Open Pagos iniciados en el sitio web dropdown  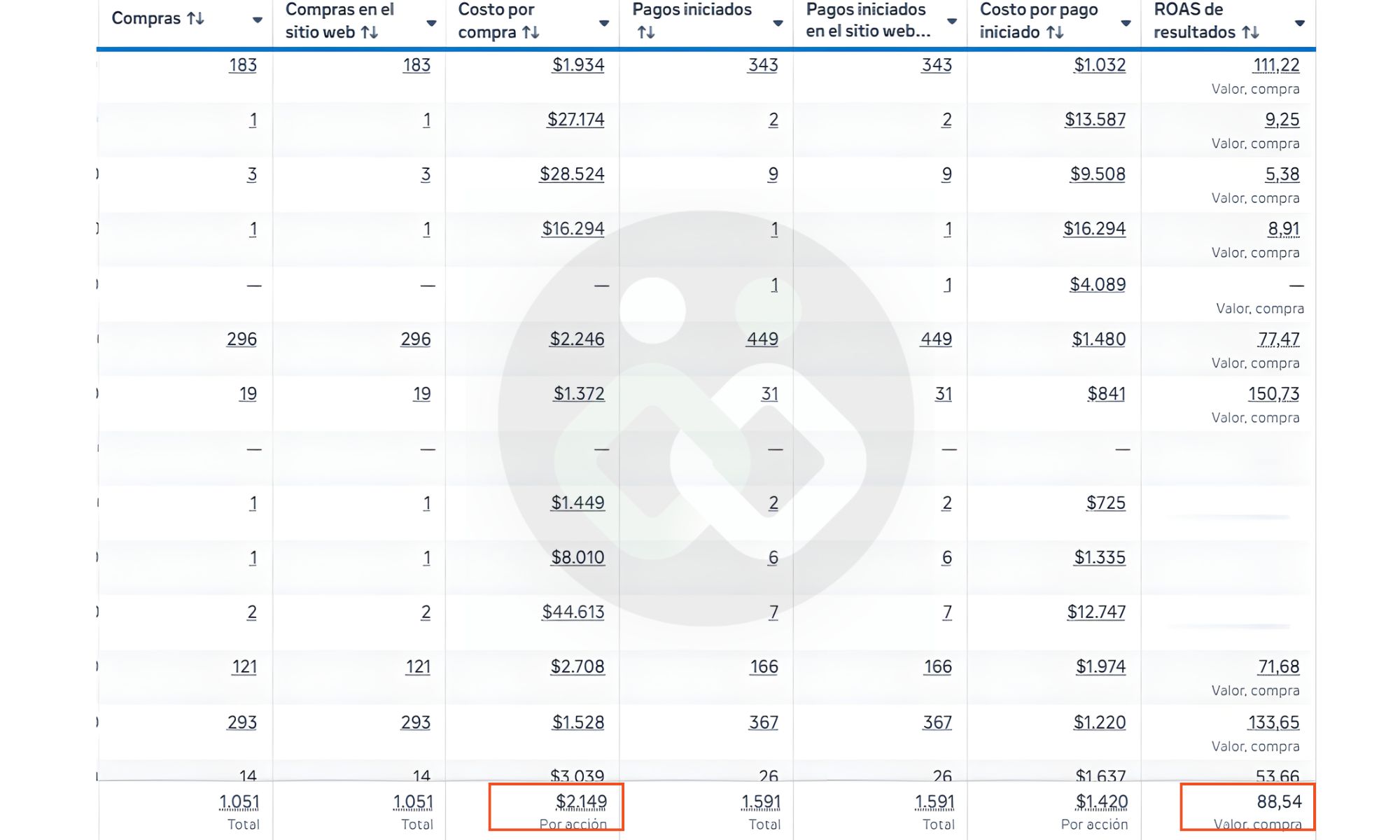coord(951,22)
